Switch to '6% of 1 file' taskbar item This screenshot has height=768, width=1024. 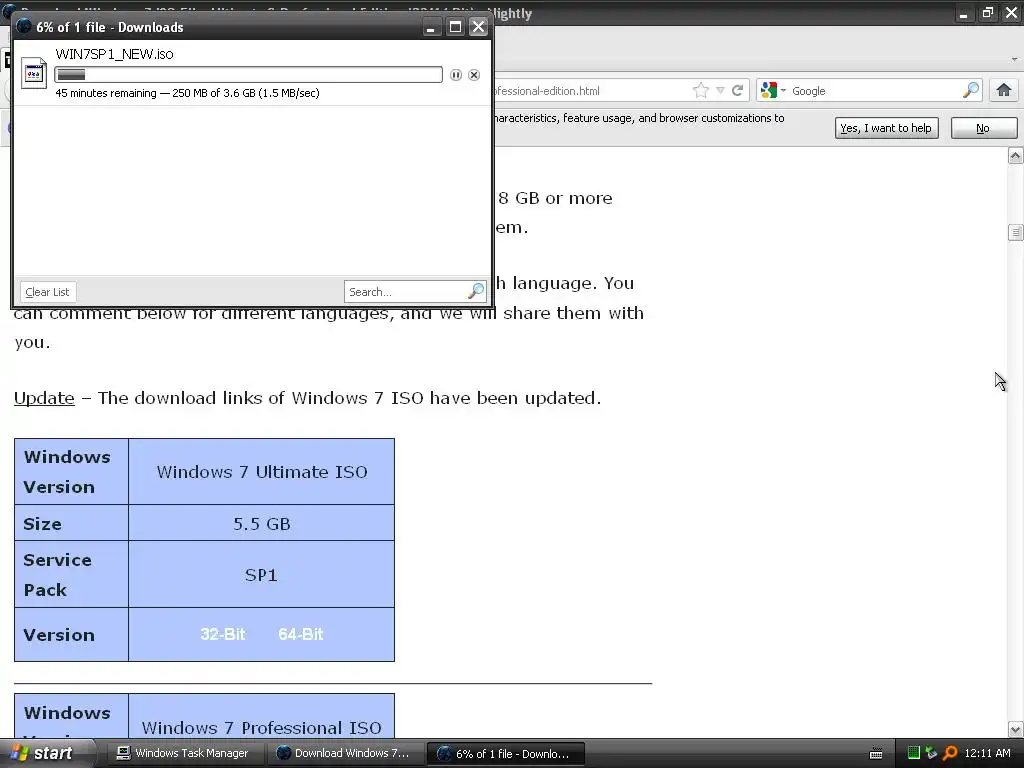(x=505, y=754)
